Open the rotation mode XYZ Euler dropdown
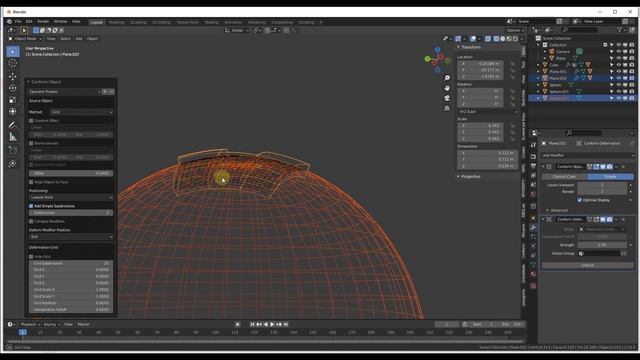Viewport: 640px width, 360px height. tap(487, 111)
